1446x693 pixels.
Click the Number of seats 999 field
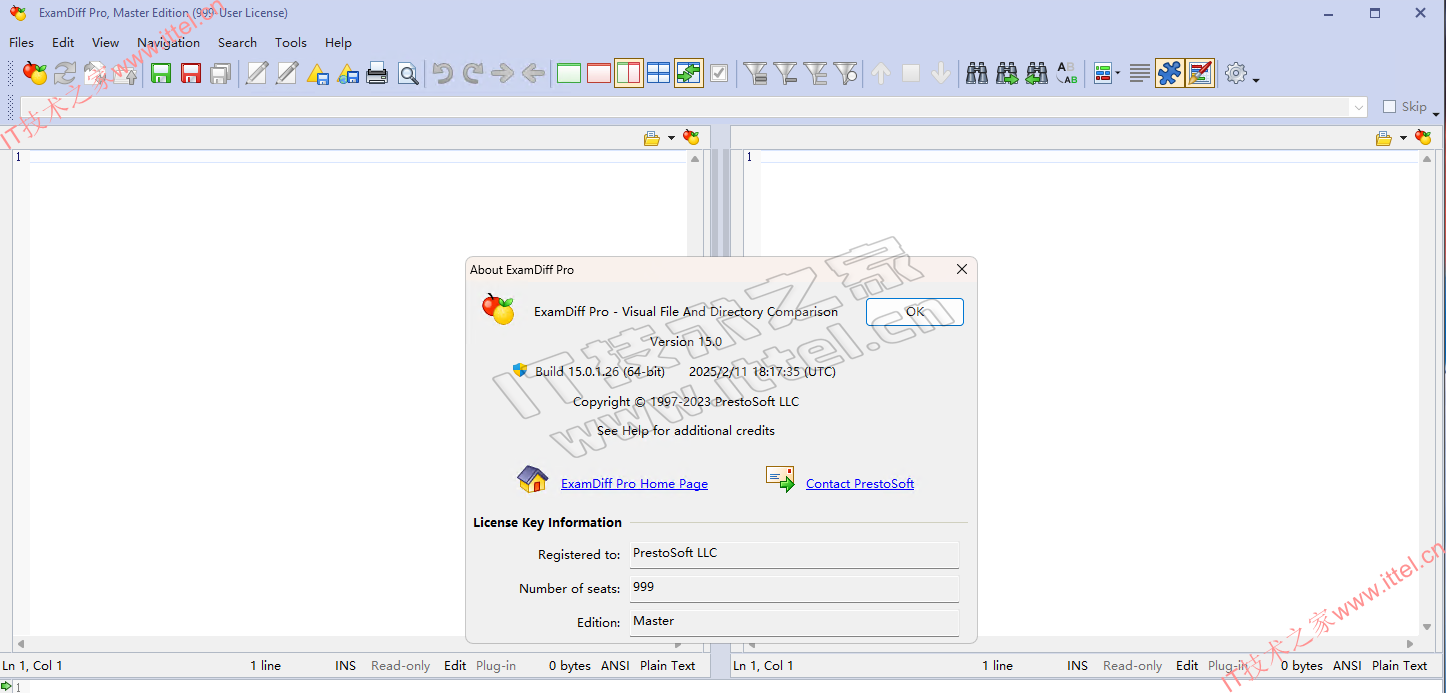pos(794,588)
